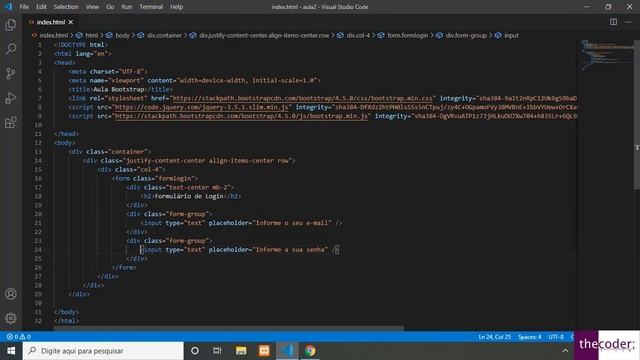Click div.form-group in the breadcrumb
Image resolution: width=640 pixels, height=360 pixels.
pyautogui.click(x=466, y=36)
